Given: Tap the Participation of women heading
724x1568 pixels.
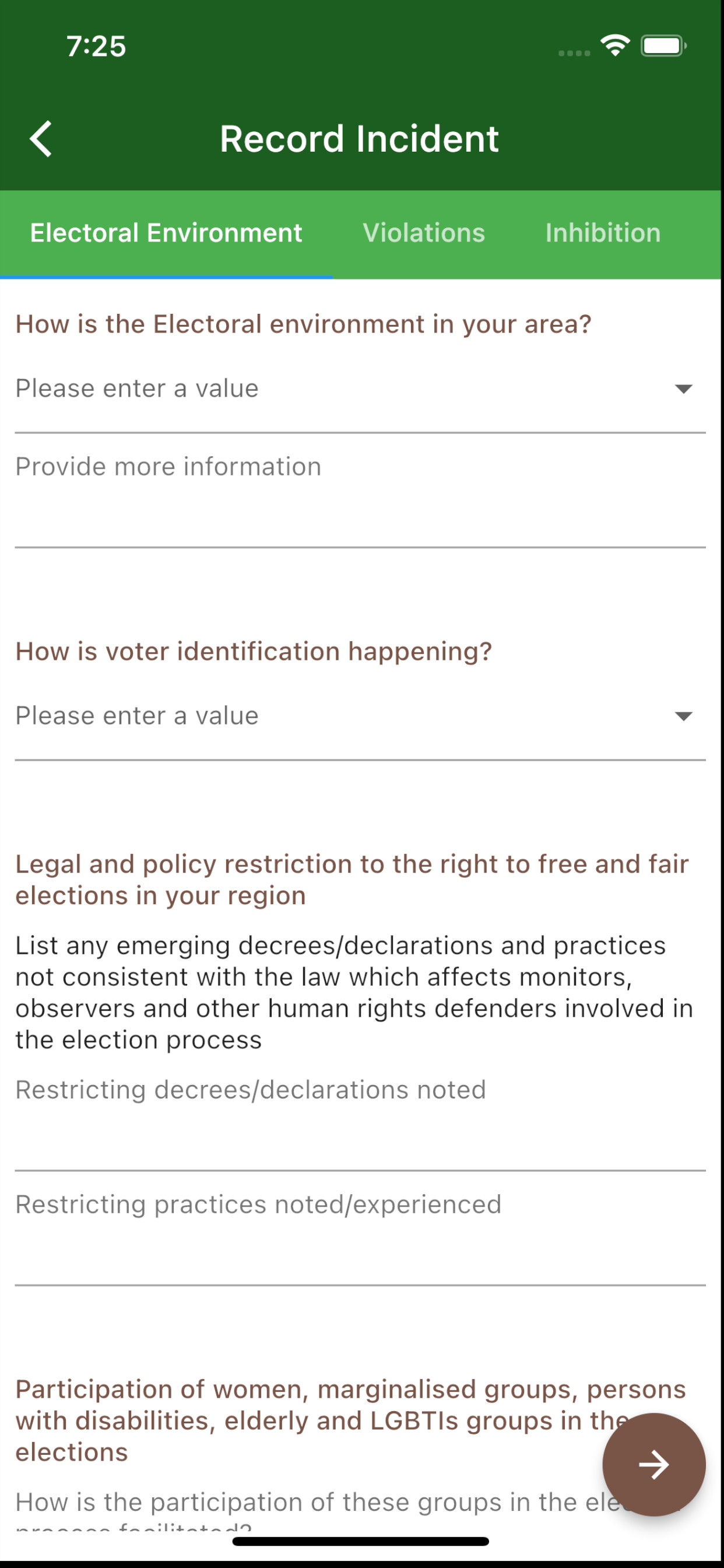Looking at the screenshot, I should tap(317, 1420).
